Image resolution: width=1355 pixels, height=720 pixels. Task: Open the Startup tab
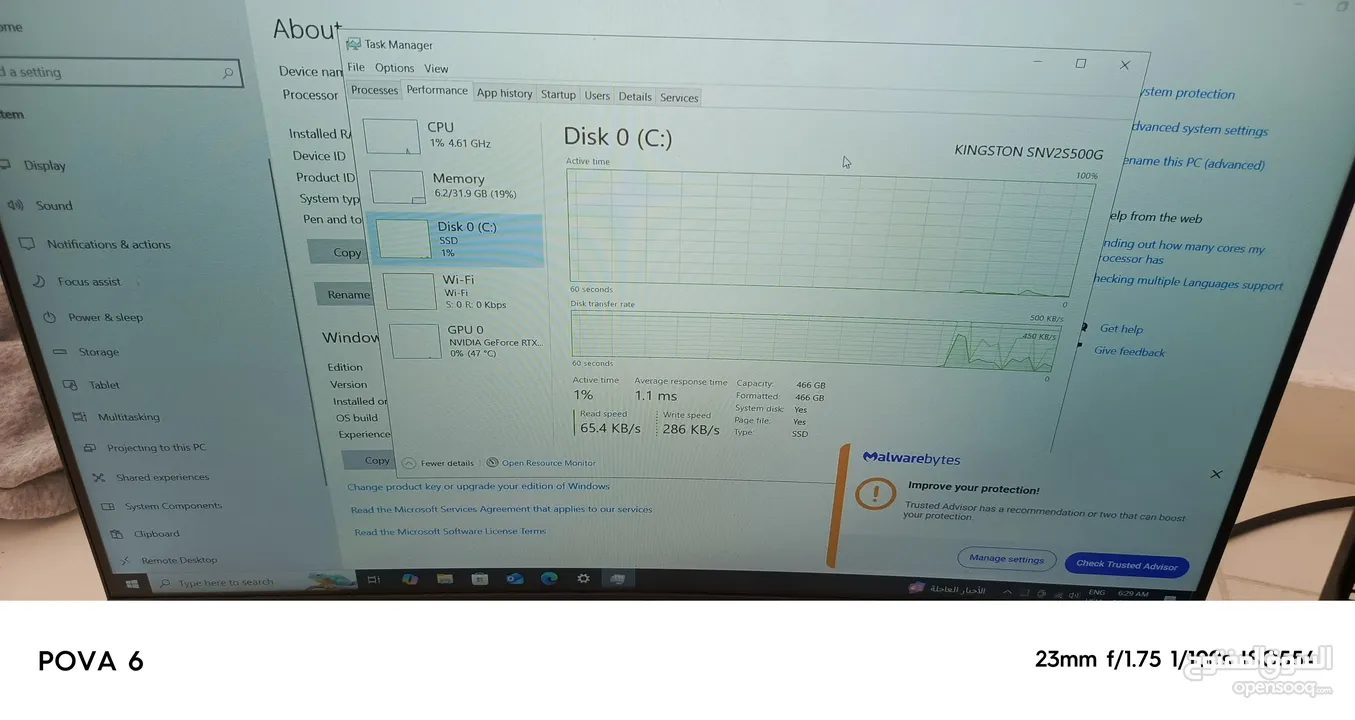pos(558,94)
